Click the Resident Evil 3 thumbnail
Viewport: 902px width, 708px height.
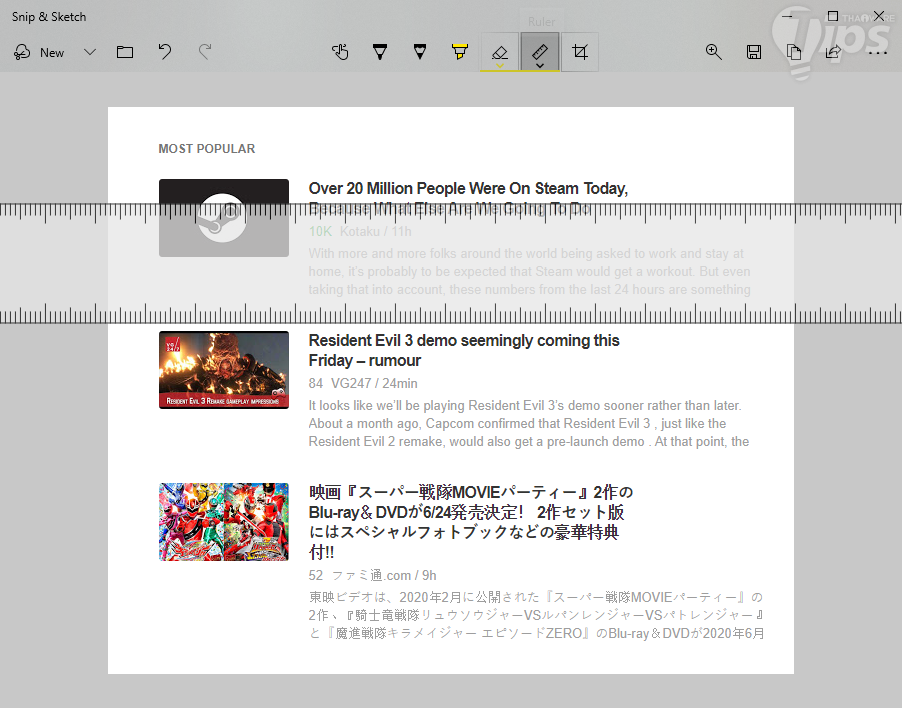(224, 370)
